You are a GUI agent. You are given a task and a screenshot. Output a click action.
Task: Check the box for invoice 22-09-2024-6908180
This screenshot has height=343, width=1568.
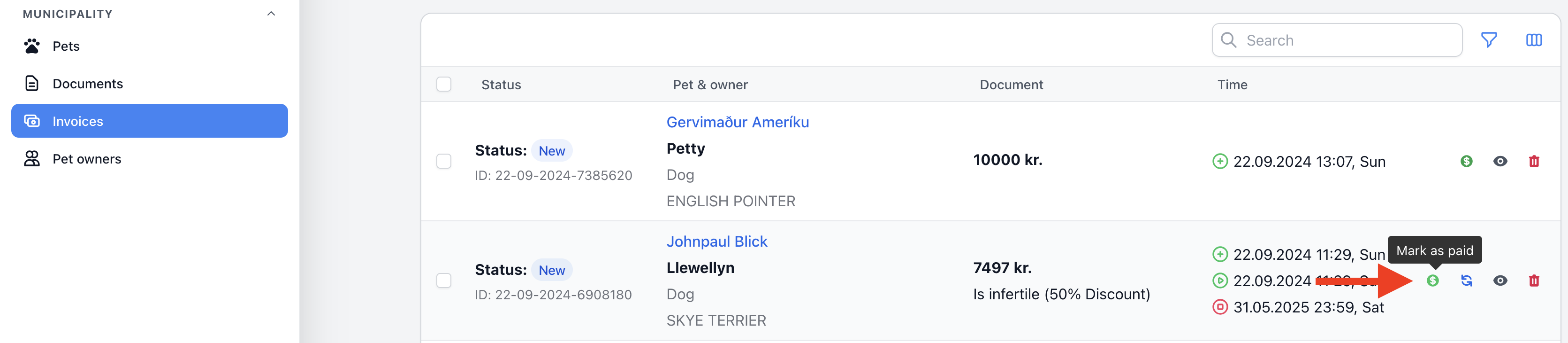[x=444, y=281]
